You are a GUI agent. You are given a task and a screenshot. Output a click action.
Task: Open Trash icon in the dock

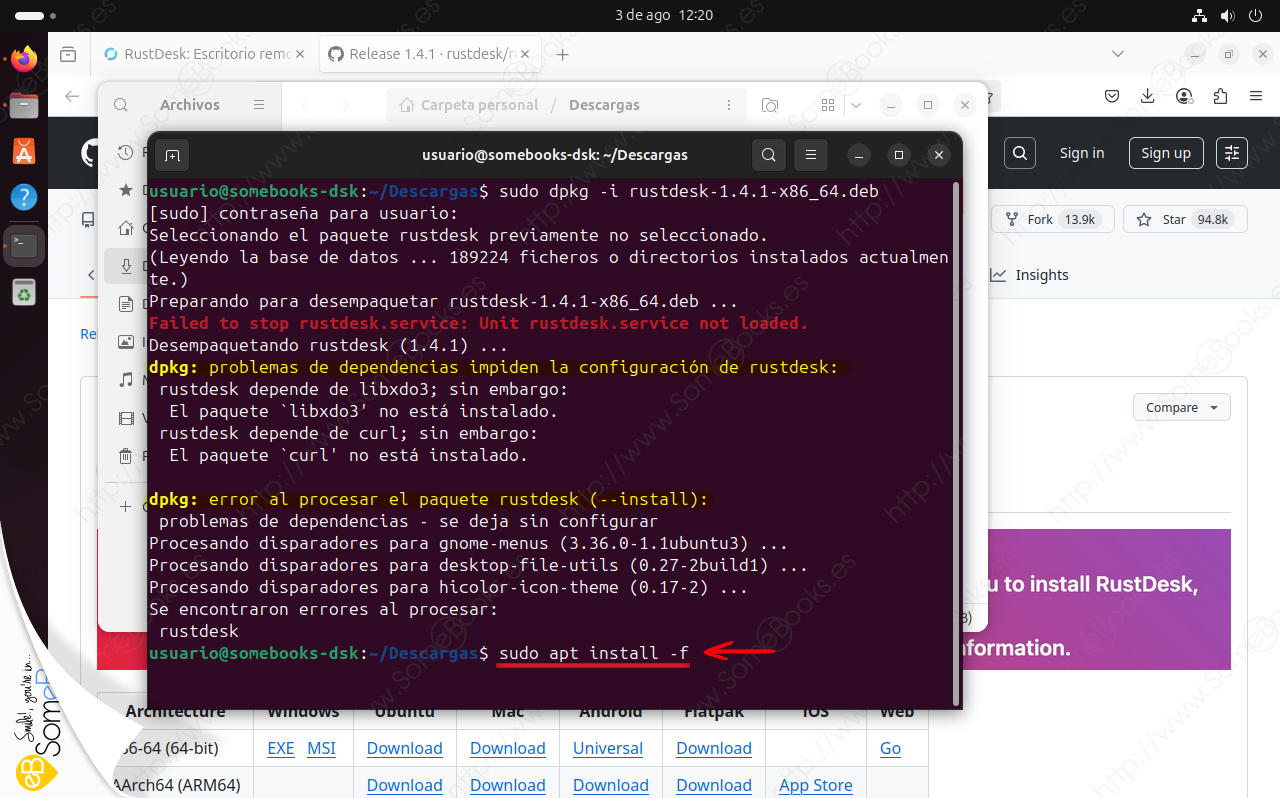pos(24,292)
